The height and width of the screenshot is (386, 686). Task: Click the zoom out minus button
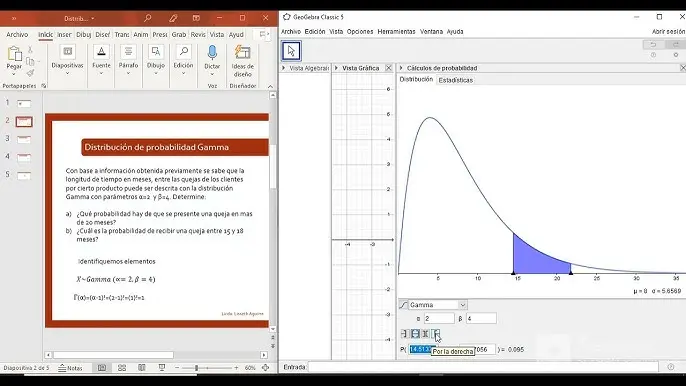pos(177,368)
